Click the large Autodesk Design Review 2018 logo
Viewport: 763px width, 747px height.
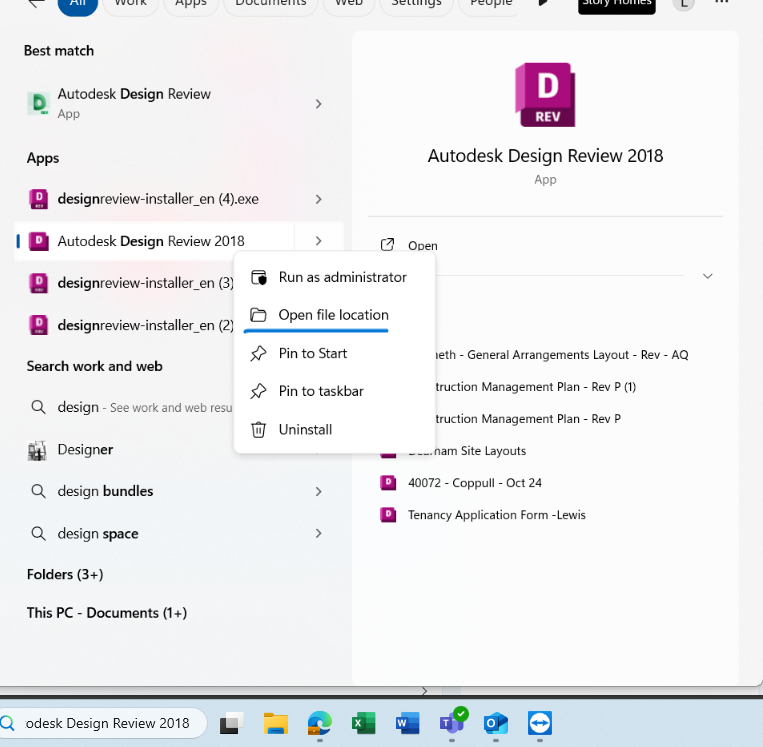coord(545,94)
